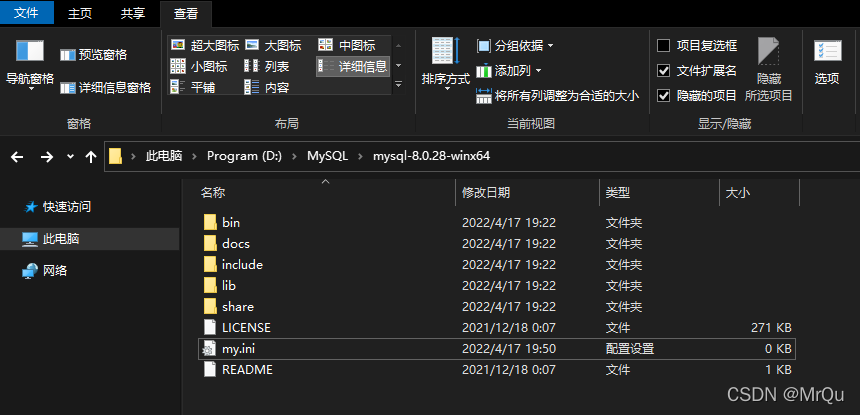Select Tiles (平铺) layout
This screenshot has height=415, width=860.
pyautogui.click(x=193, y=87)
